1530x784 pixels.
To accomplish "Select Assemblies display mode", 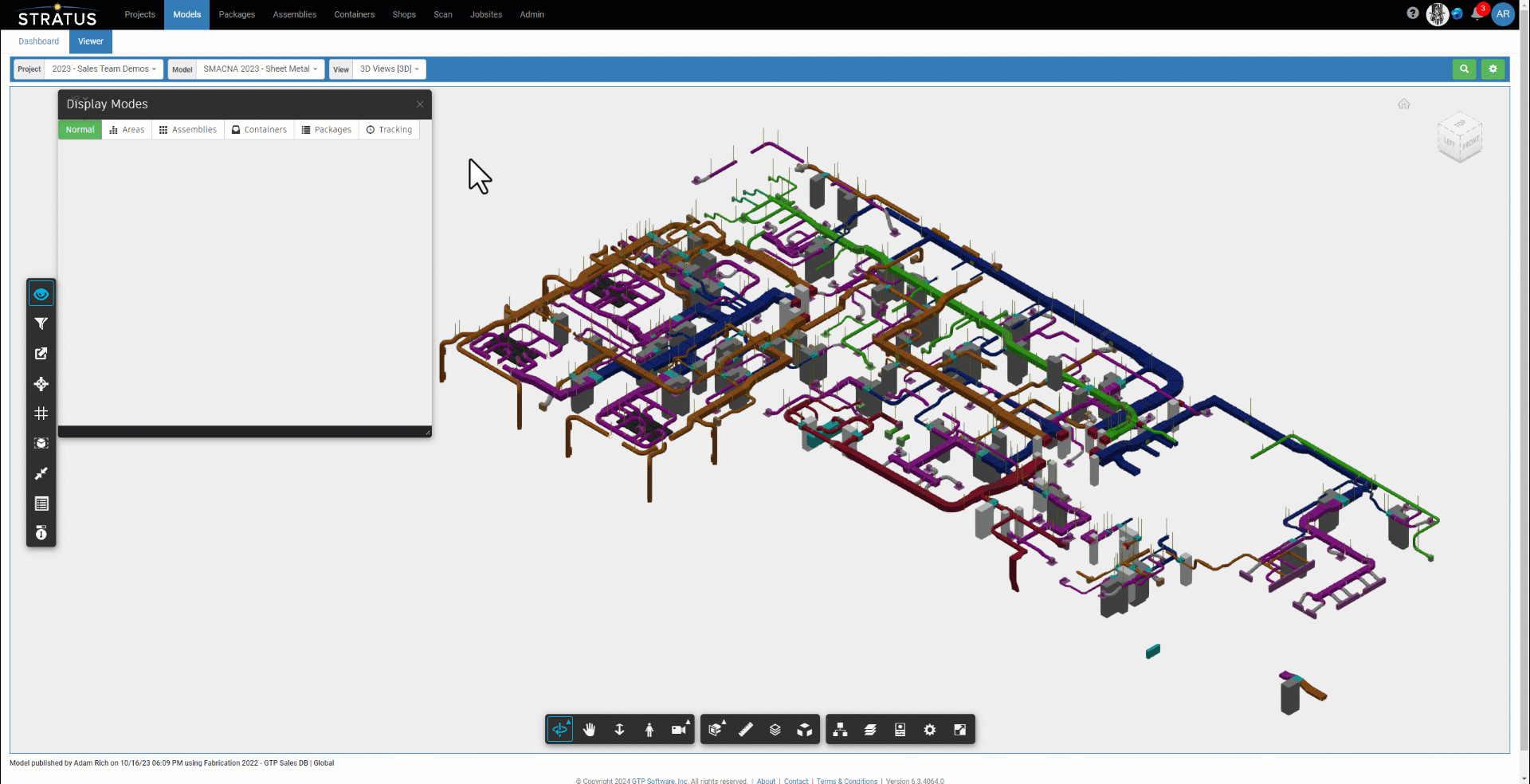I will (188, 130).
